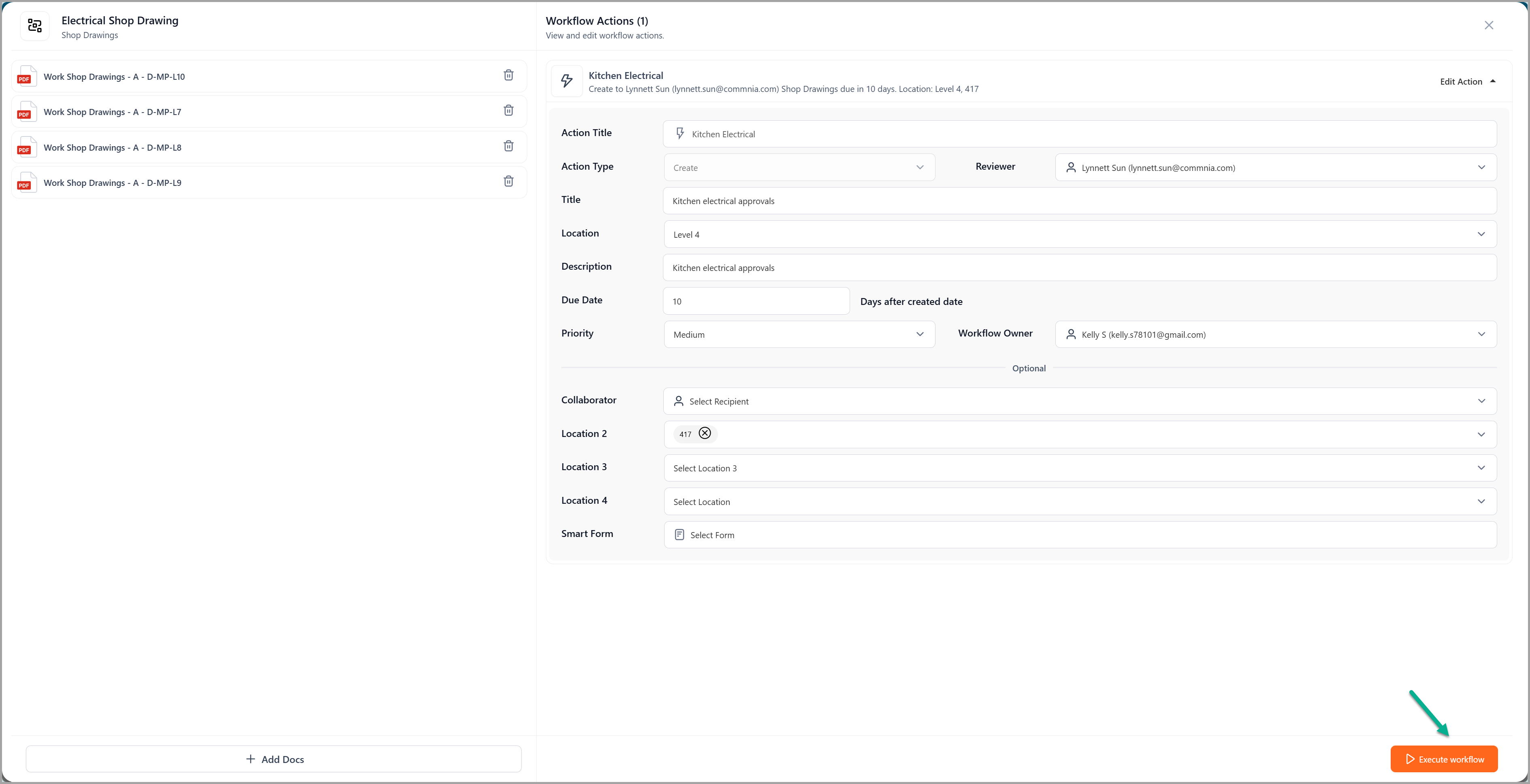Click the action summary text Create to Lynnett Sun
Viewport: 1530px width, 784px height.
coord(783,89)
